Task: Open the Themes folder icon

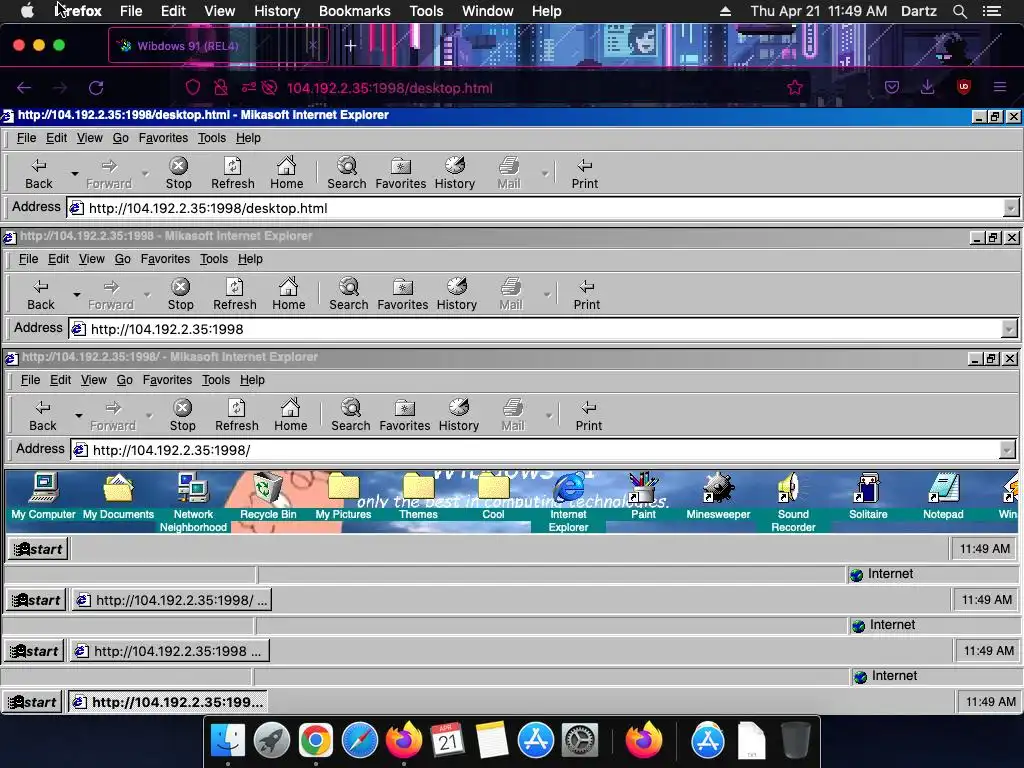Action: click(418, 496)
